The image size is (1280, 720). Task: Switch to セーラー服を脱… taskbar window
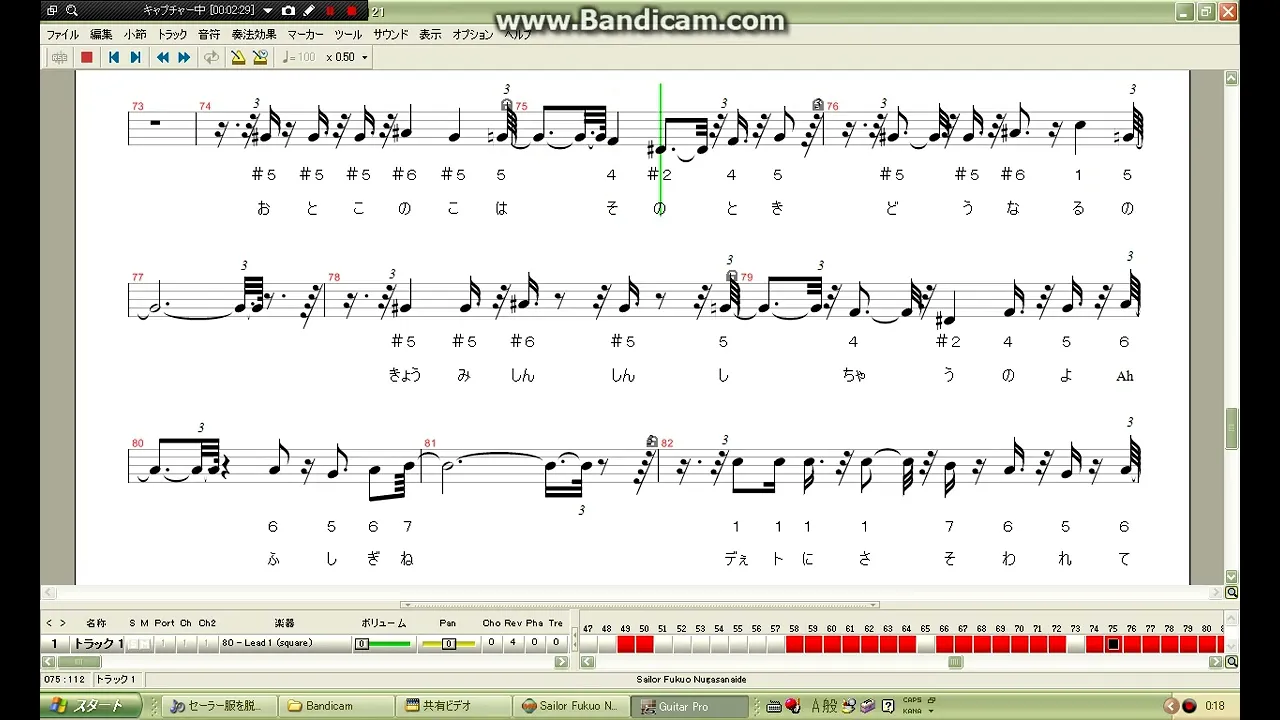coord(217,706)
